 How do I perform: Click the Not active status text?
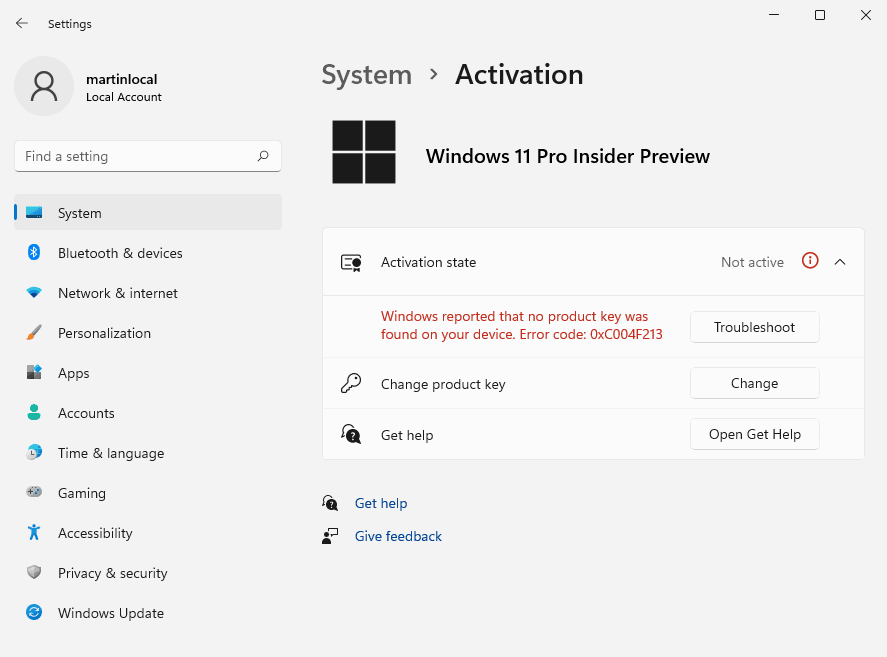[x=752, y=262]
